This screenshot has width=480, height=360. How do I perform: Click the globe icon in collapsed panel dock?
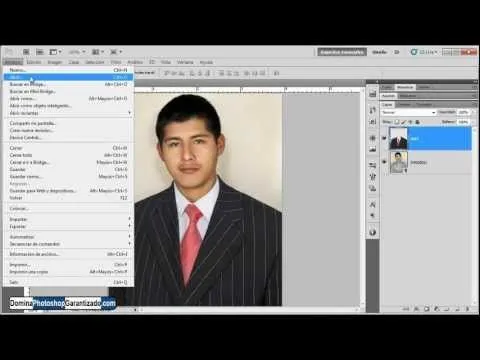point(373,232)
